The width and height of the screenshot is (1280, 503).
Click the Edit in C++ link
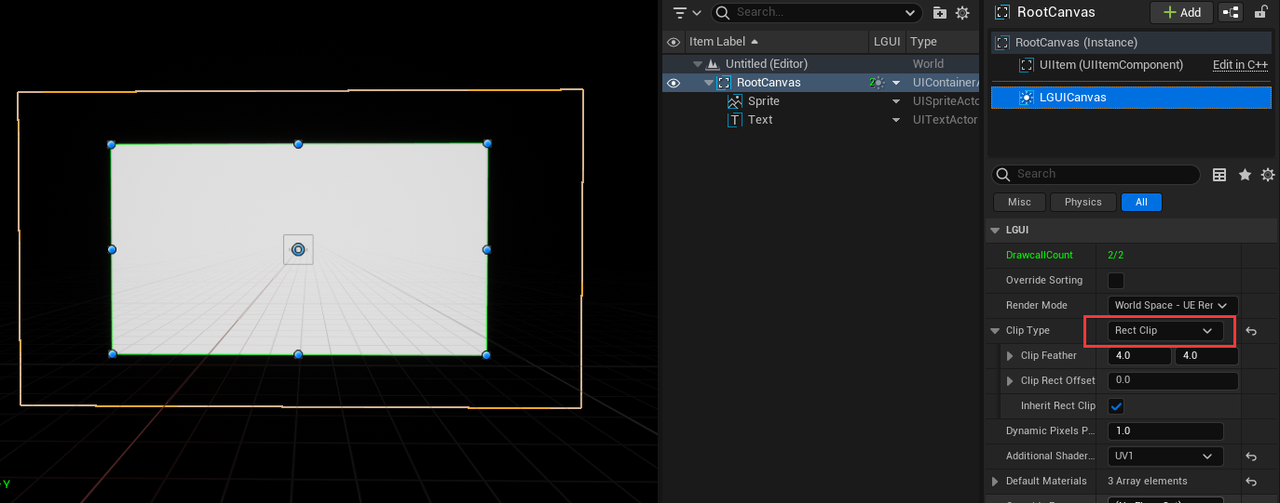(x=1241, y=65)
